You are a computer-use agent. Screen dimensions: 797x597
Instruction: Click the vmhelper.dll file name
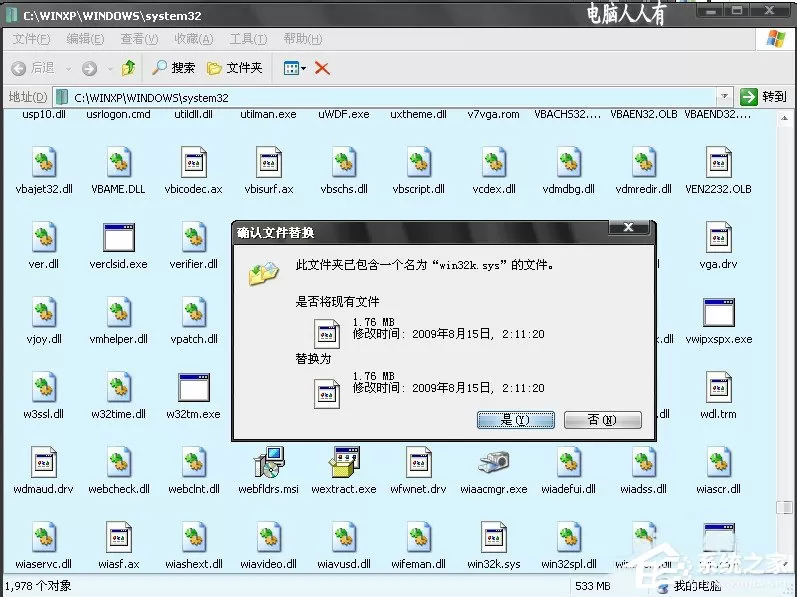[118, 339]
